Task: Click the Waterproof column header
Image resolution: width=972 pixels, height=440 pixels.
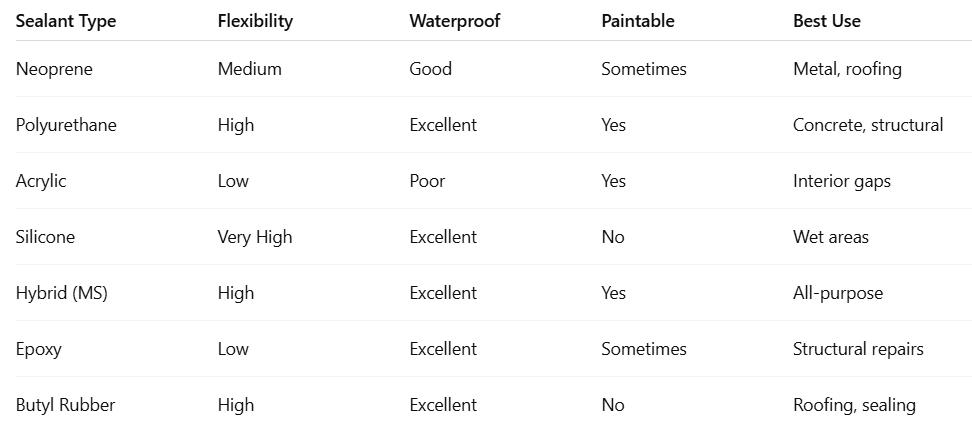Action: (x=454, y=20)
